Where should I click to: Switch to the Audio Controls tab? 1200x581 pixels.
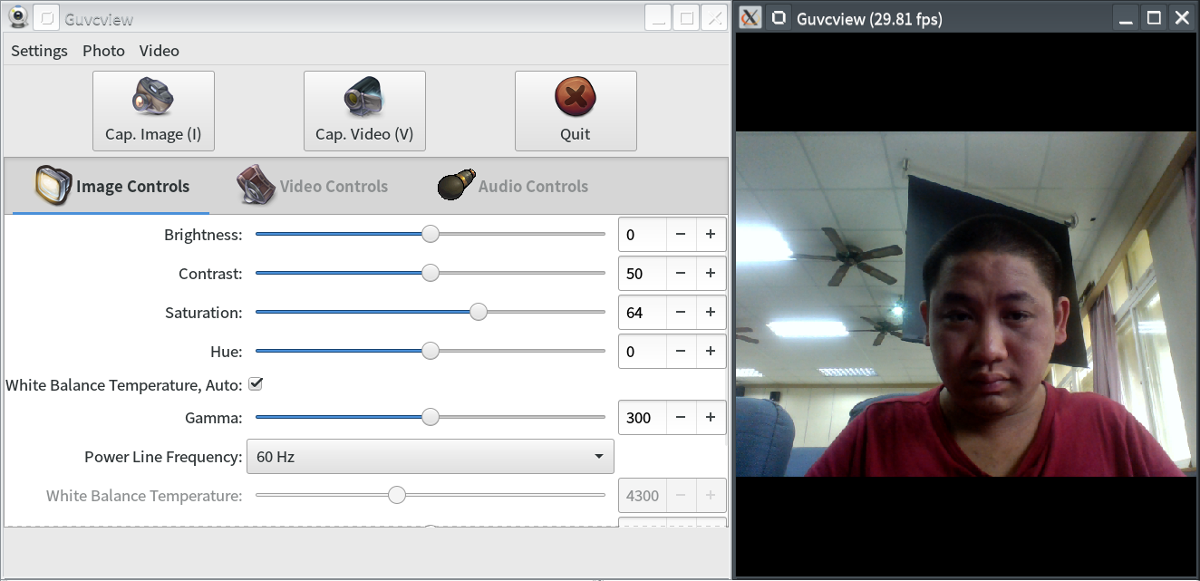(512, 186)
